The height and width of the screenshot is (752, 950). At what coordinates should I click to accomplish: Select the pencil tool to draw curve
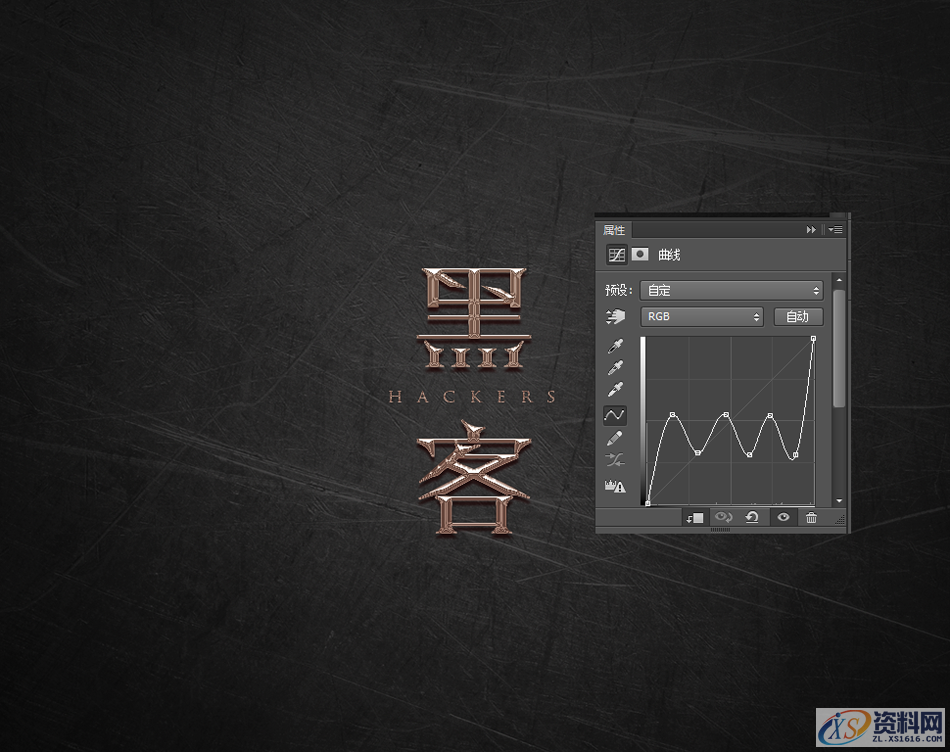616,438
